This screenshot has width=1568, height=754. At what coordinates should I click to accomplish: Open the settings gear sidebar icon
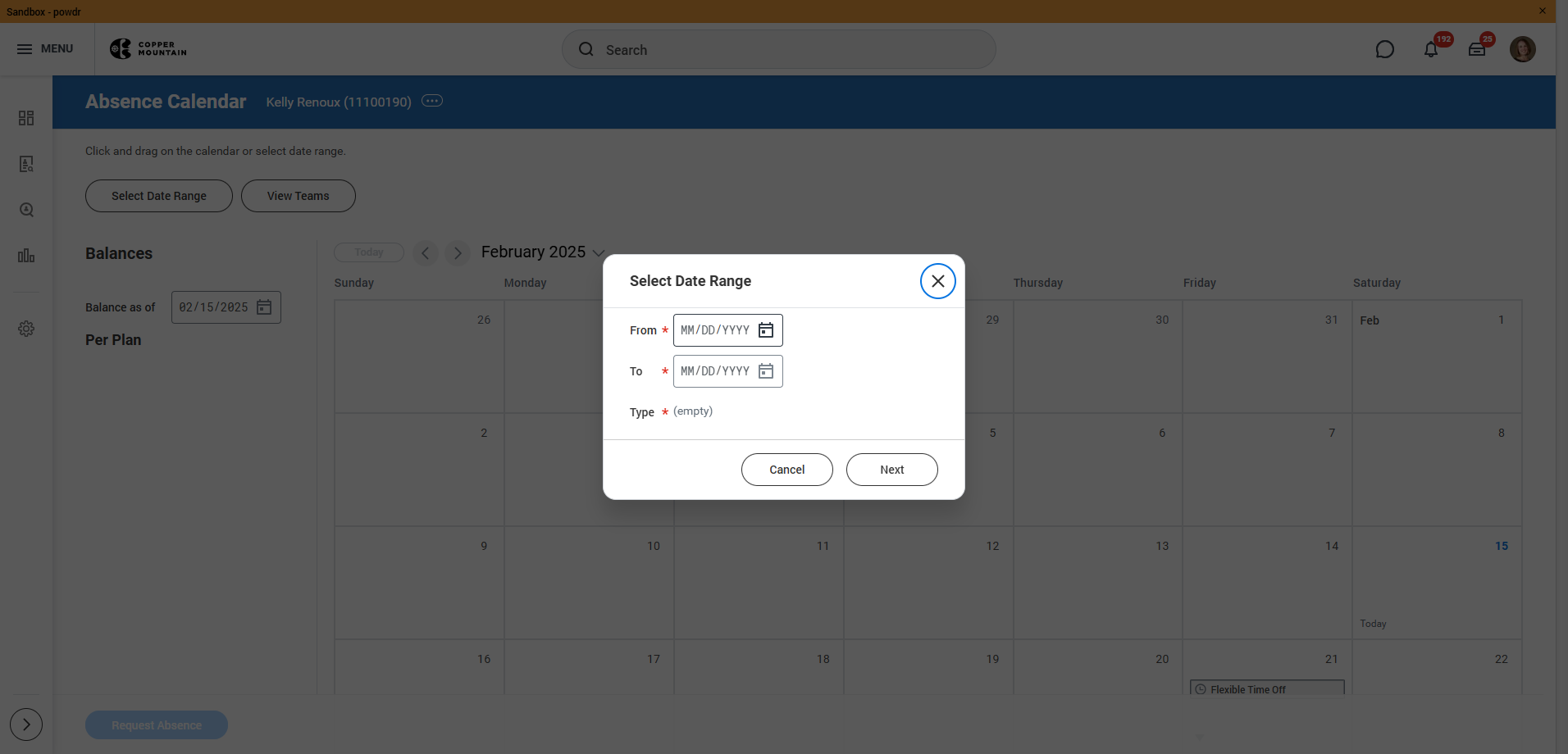[26, 329]
